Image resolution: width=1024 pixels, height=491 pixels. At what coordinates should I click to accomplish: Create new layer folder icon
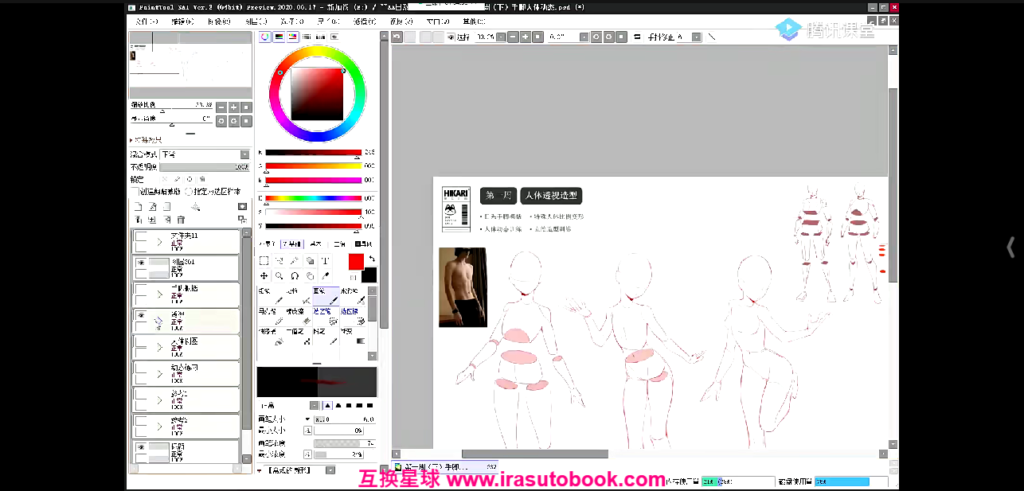(x=167, y=206)
